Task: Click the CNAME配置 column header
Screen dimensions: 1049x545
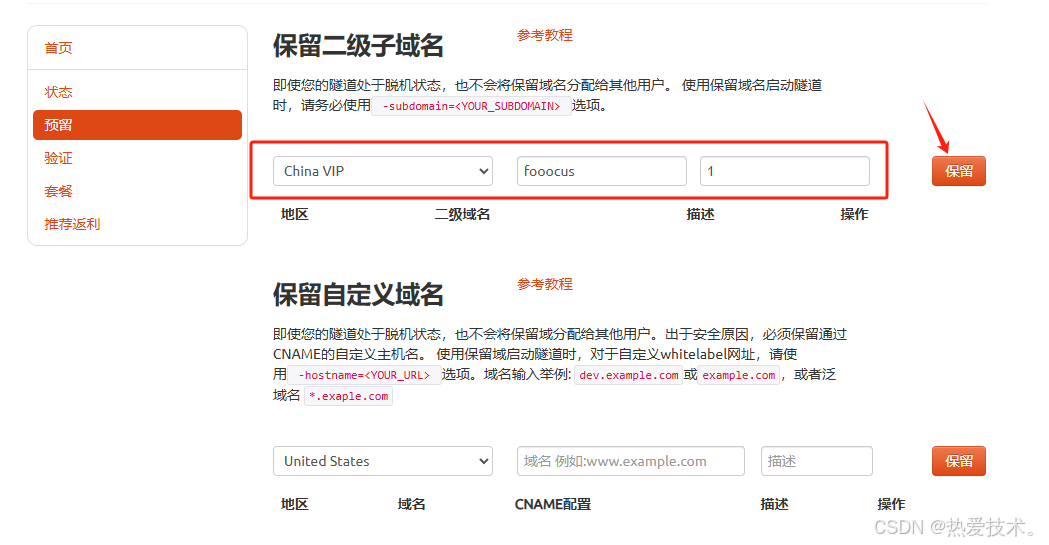Action: (553, 505)
